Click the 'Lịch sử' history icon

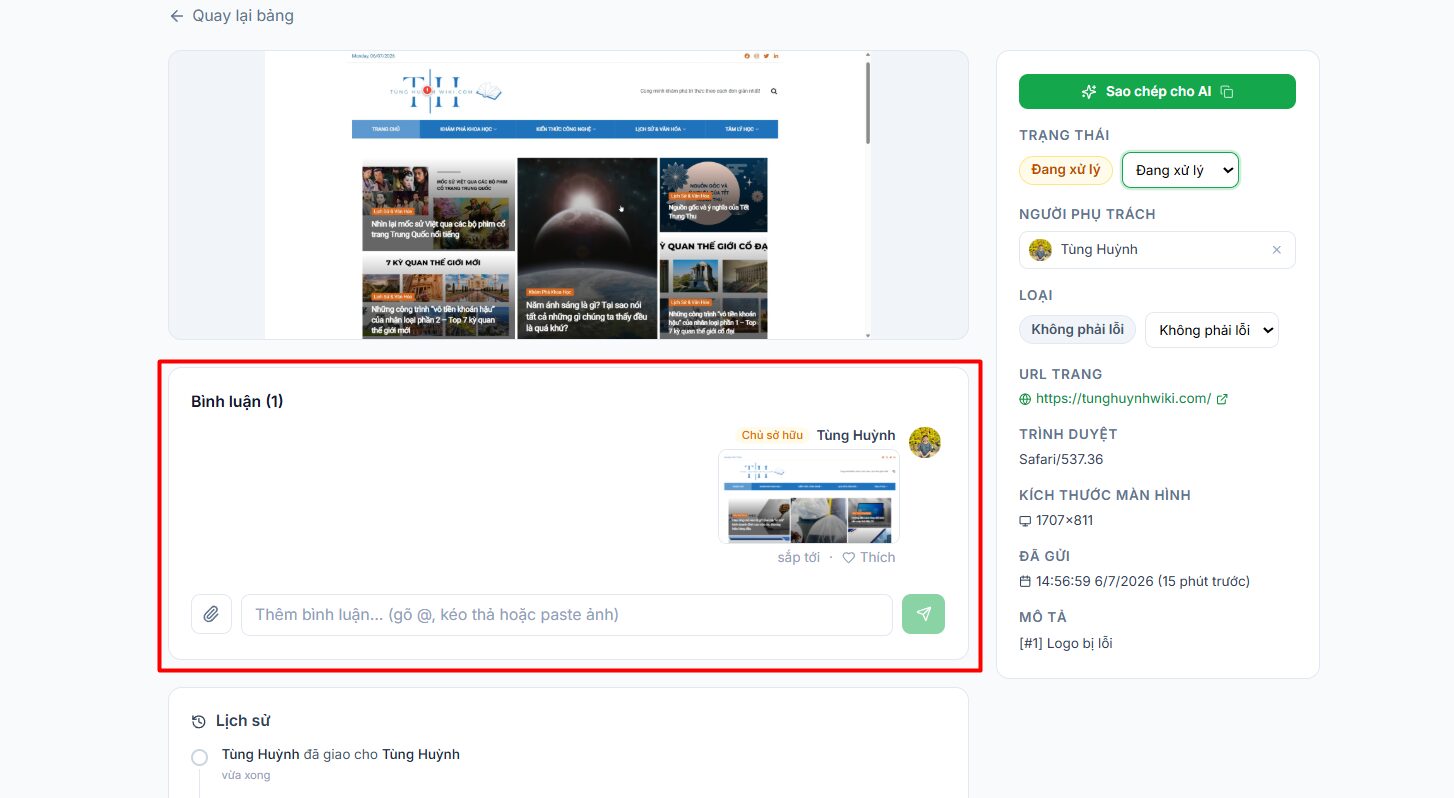(x=199, y=721)
